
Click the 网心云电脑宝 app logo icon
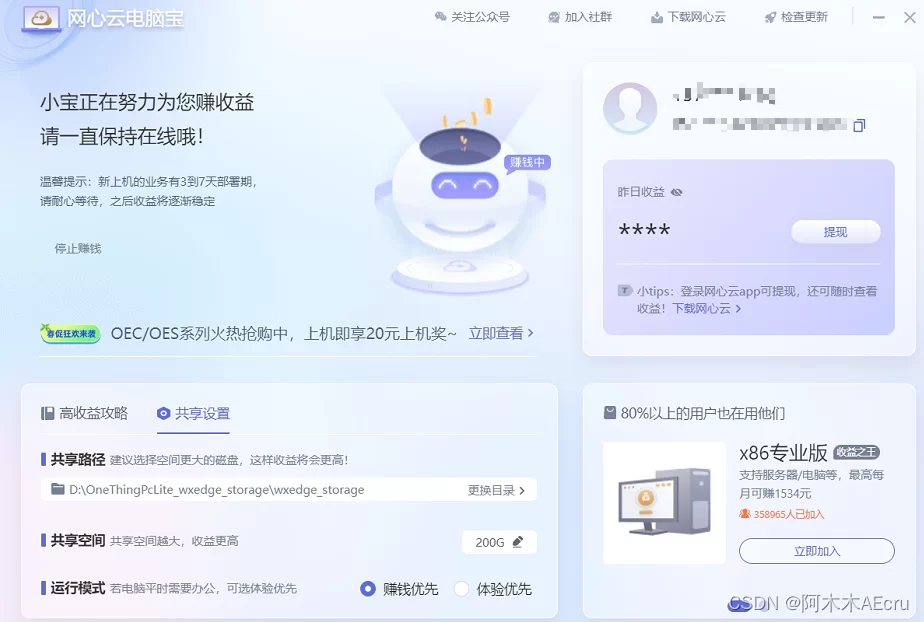tap(40, 19)
